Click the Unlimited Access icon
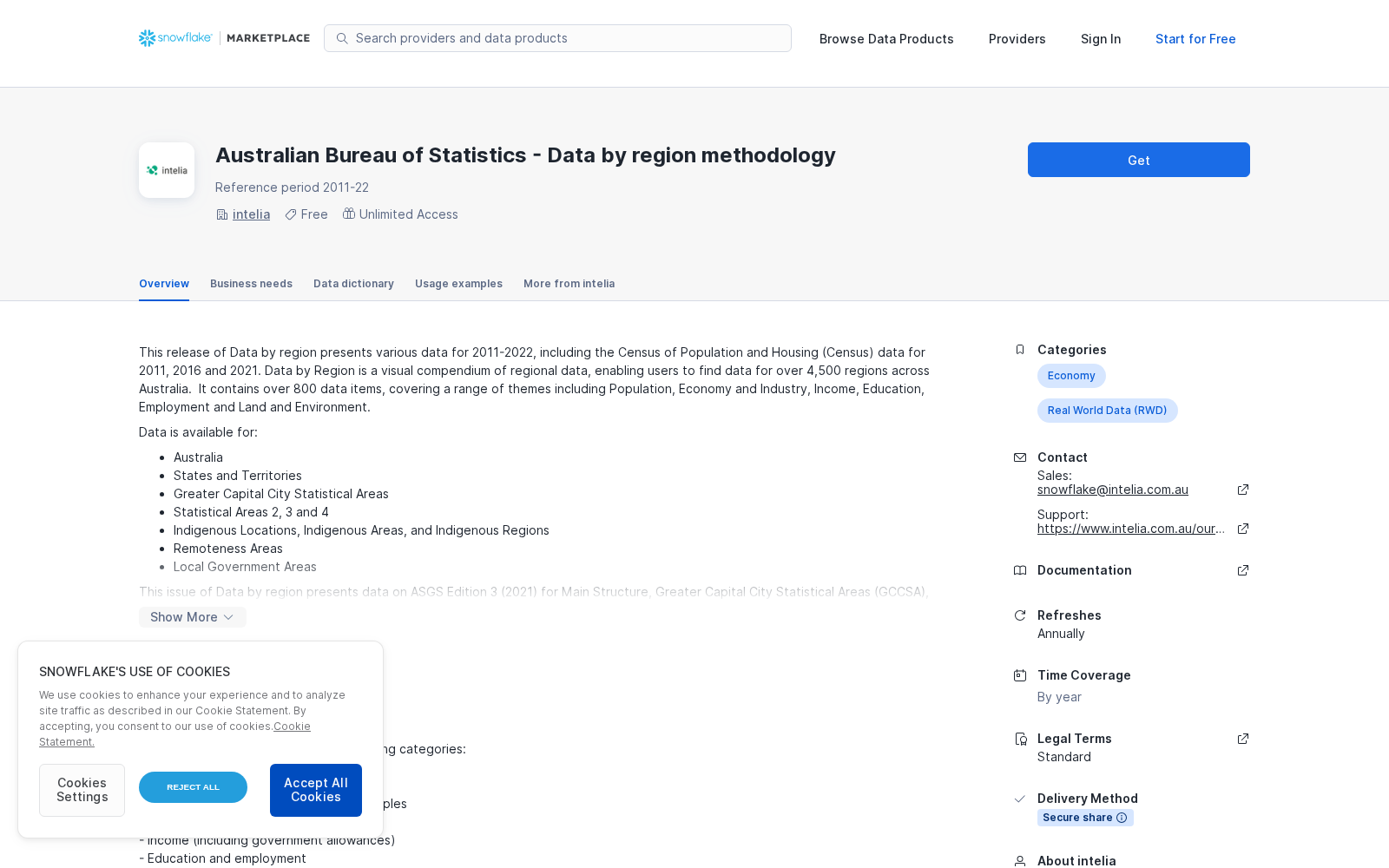 pyautogui.click(x=349, y=214)
